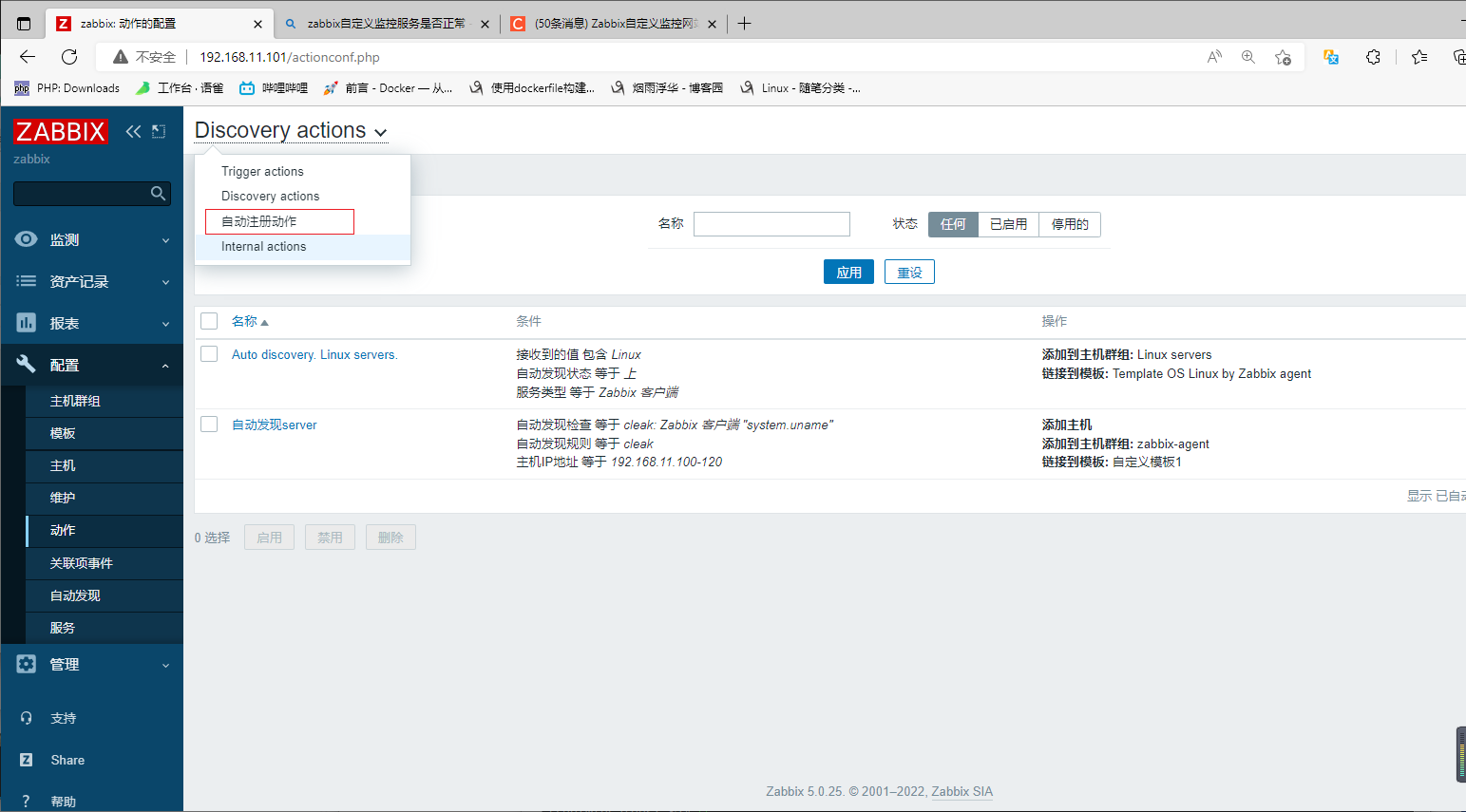Click the question mark help icon
This screenshot has width=1466, height=812.
coord(27,802)
